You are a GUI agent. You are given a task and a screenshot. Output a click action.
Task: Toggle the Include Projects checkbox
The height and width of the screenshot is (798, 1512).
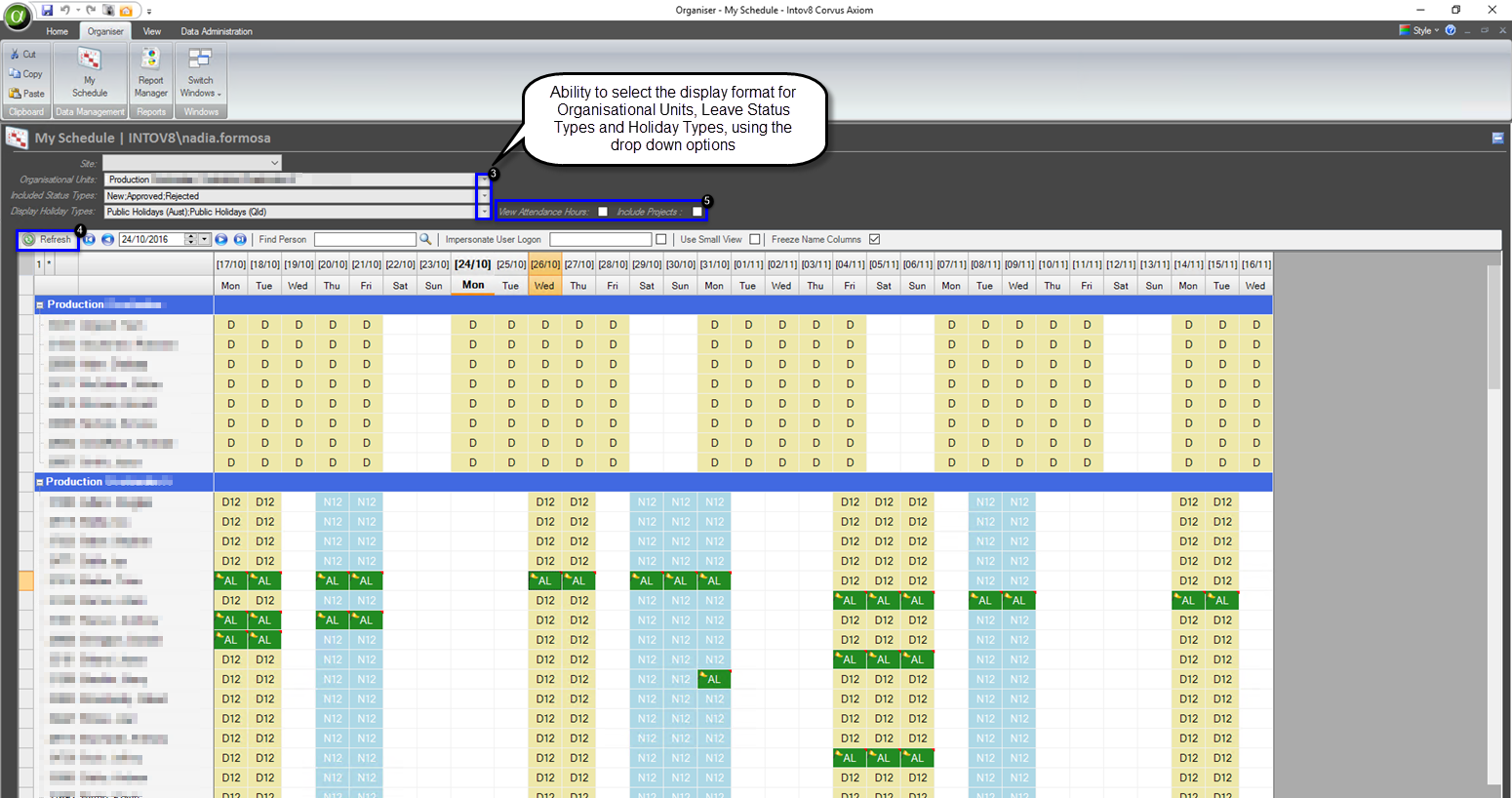click(697, 212)
